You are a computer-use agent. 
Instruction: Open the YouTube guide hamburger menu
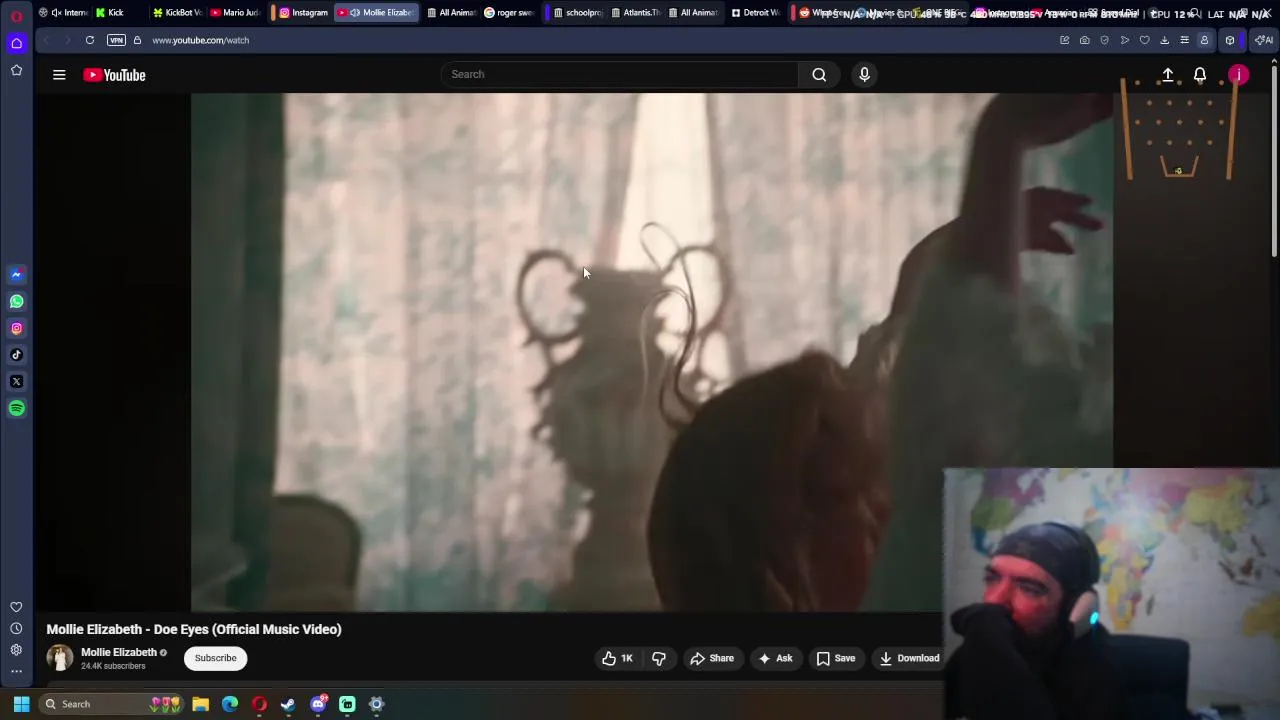[x=59, y=75]
